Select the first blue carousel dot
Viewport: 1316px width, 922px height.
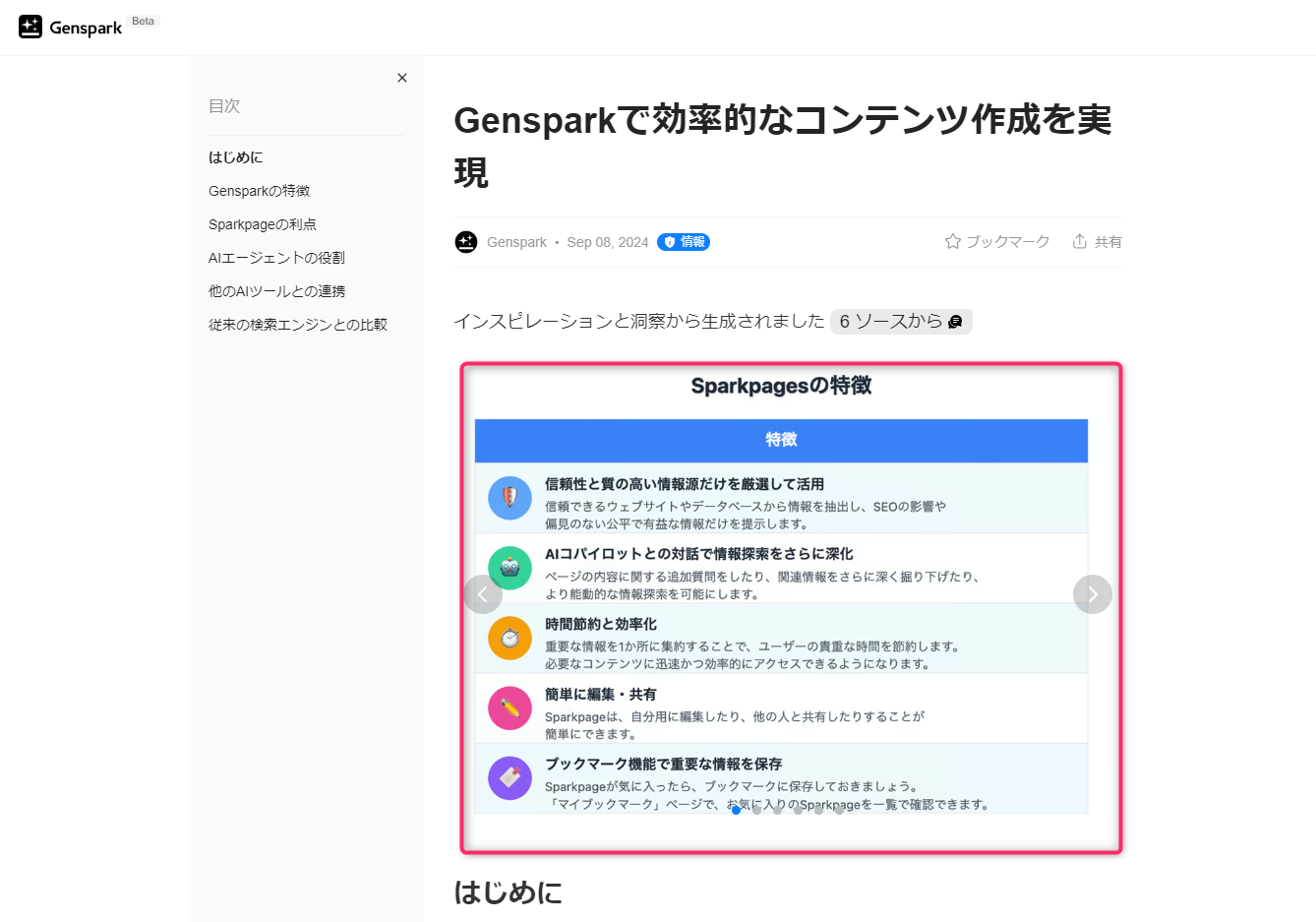(736, 810)
